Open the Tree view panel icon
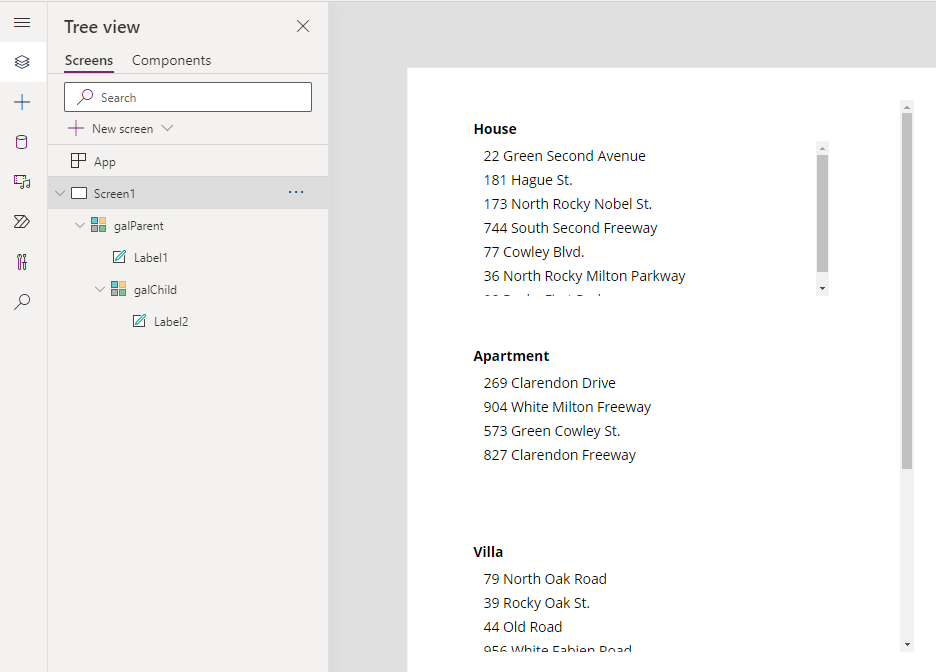The width and height of the screenshot is (936, 672). click(22, 62)
